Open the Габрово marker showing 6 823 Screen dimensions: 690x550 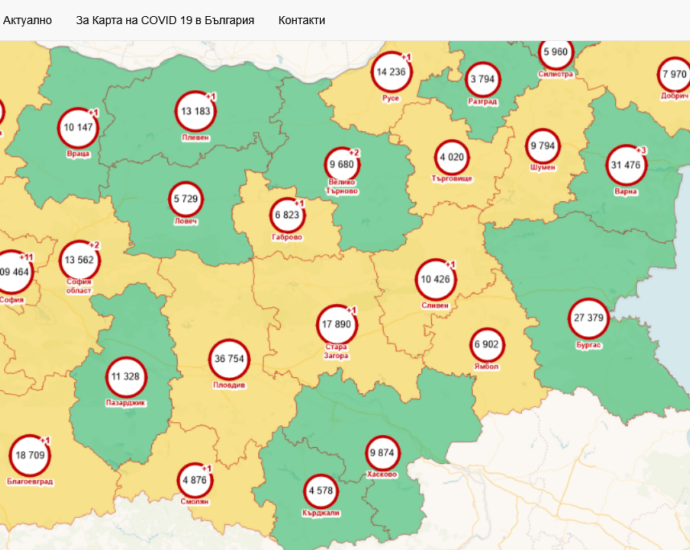[x=287, y=215]
